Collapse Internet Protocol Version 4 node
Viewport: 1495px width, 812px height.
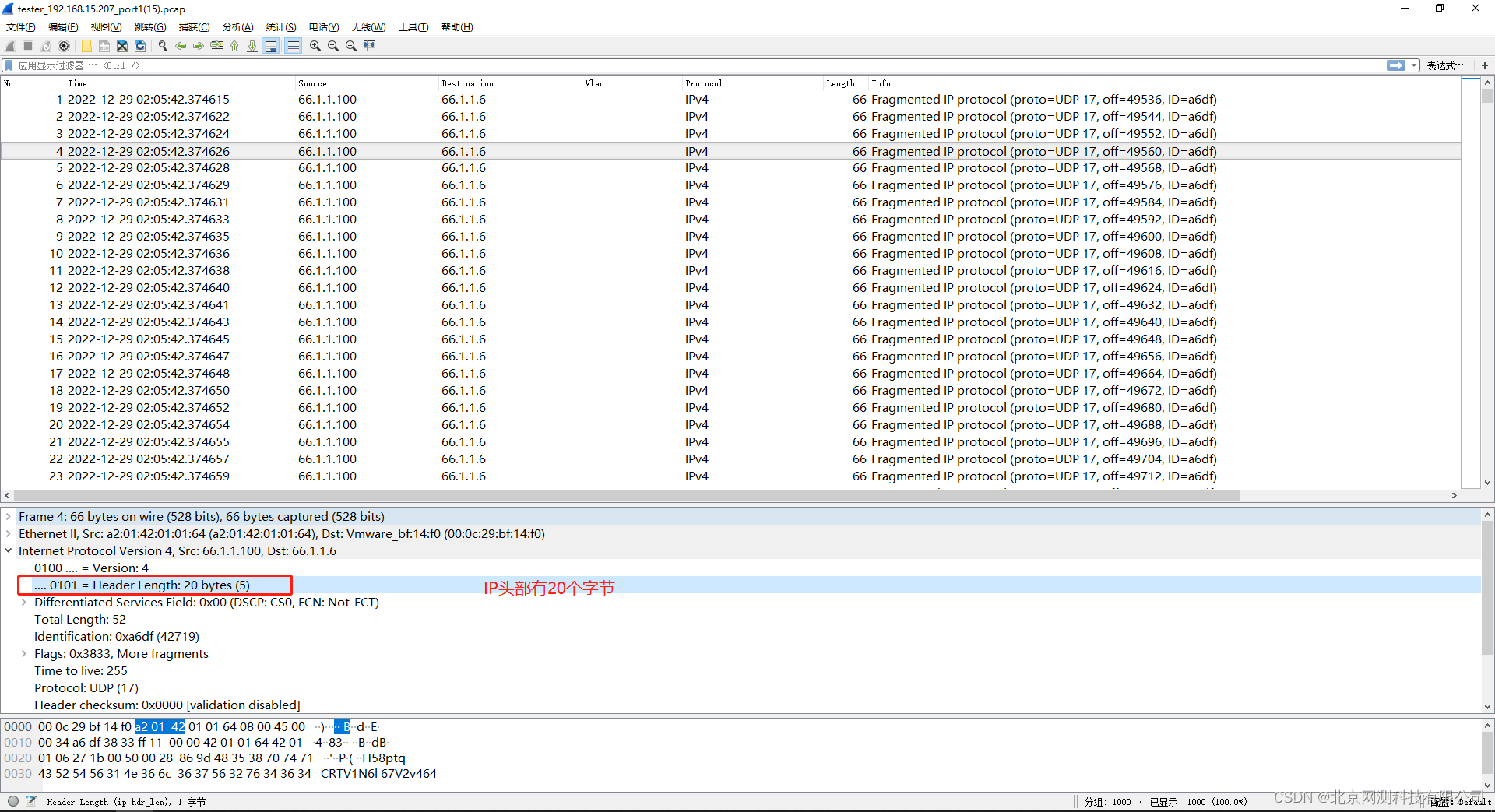9,551
